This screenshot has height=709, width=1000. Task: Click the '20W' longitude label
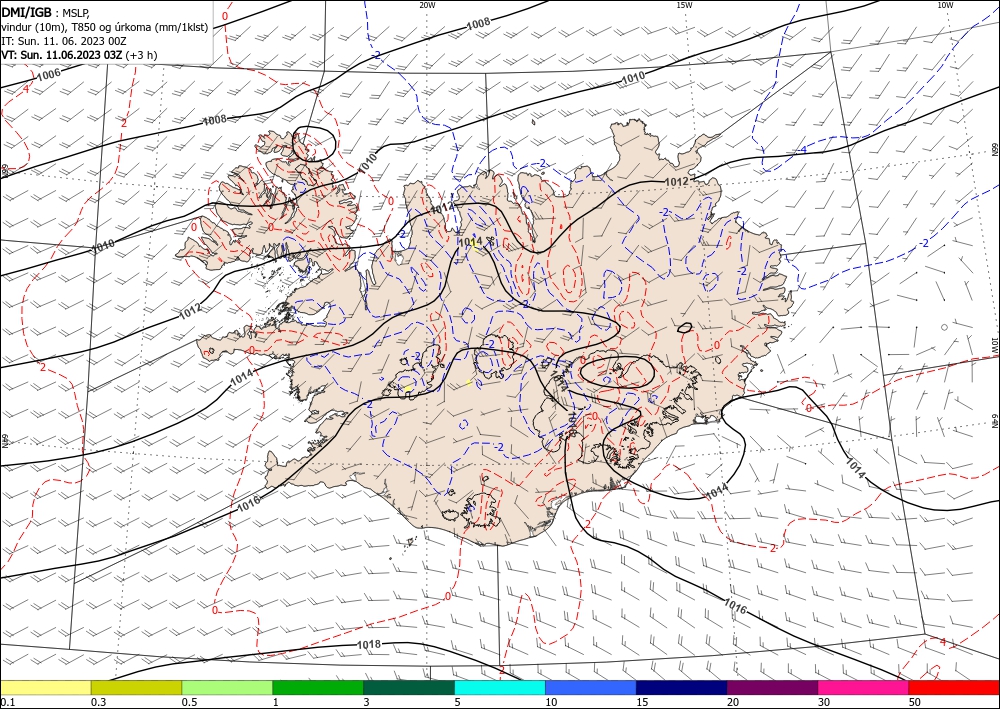(427, 5)
